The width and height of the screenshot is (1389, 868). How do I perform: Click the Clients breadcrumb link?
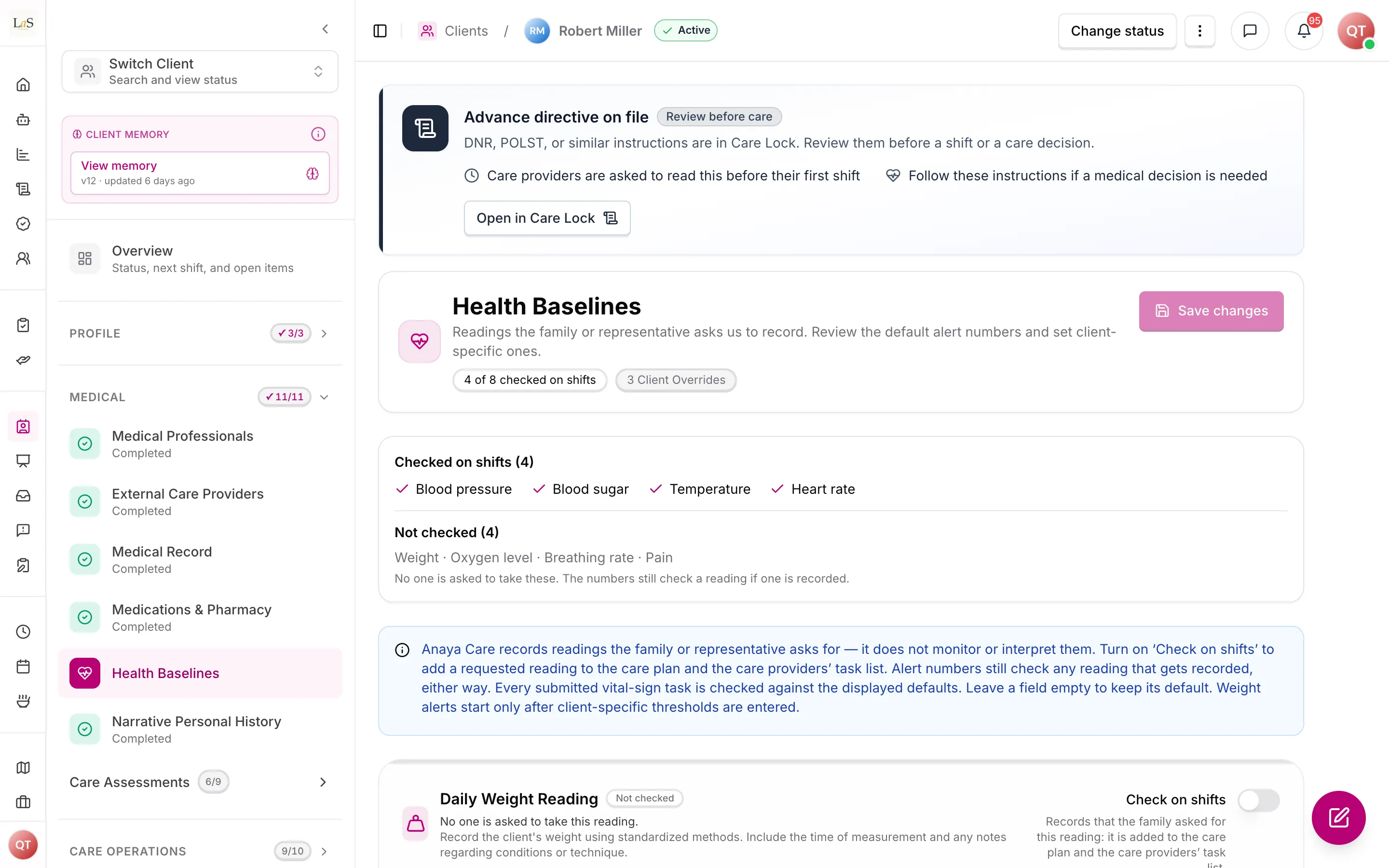coord(453,30)
